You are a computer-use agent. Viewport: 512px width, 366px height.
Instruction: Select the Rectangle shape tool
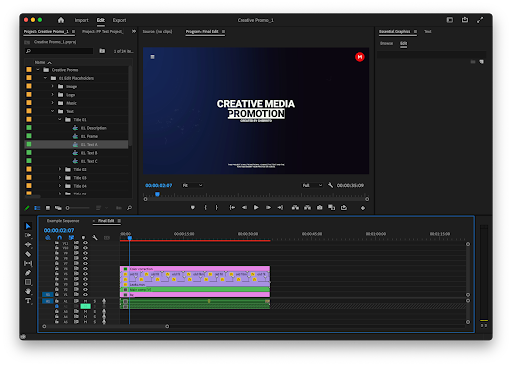[x=28, y=282]
